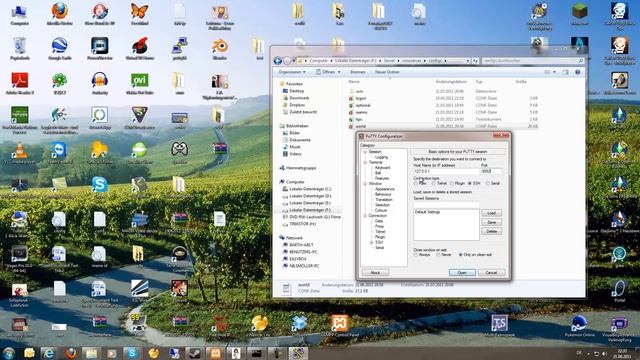Click the Explorer back navigation arrow
The height and width of the screenshot is (360, 640).
(x=278, y=61)
